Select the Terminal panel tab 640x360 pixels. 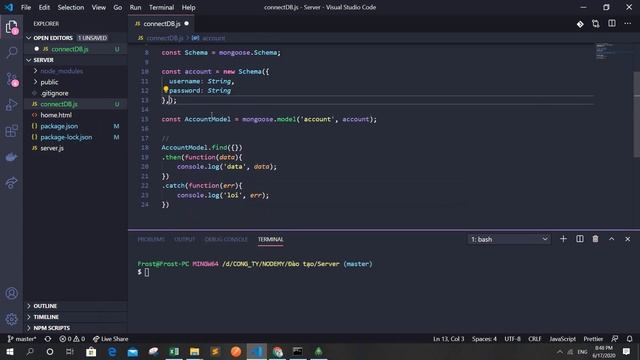pyautogui.click(x=270, y=239)
